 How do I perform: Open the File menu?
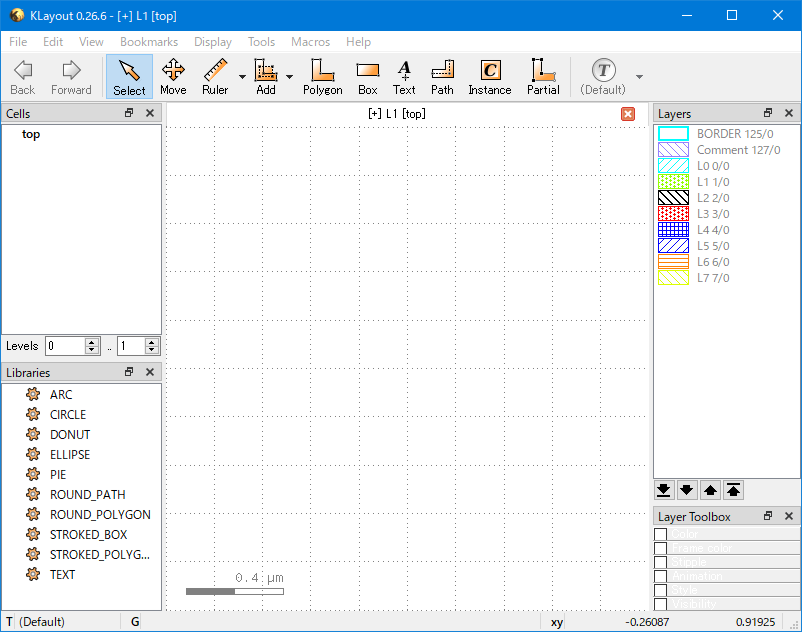(18, 42)
